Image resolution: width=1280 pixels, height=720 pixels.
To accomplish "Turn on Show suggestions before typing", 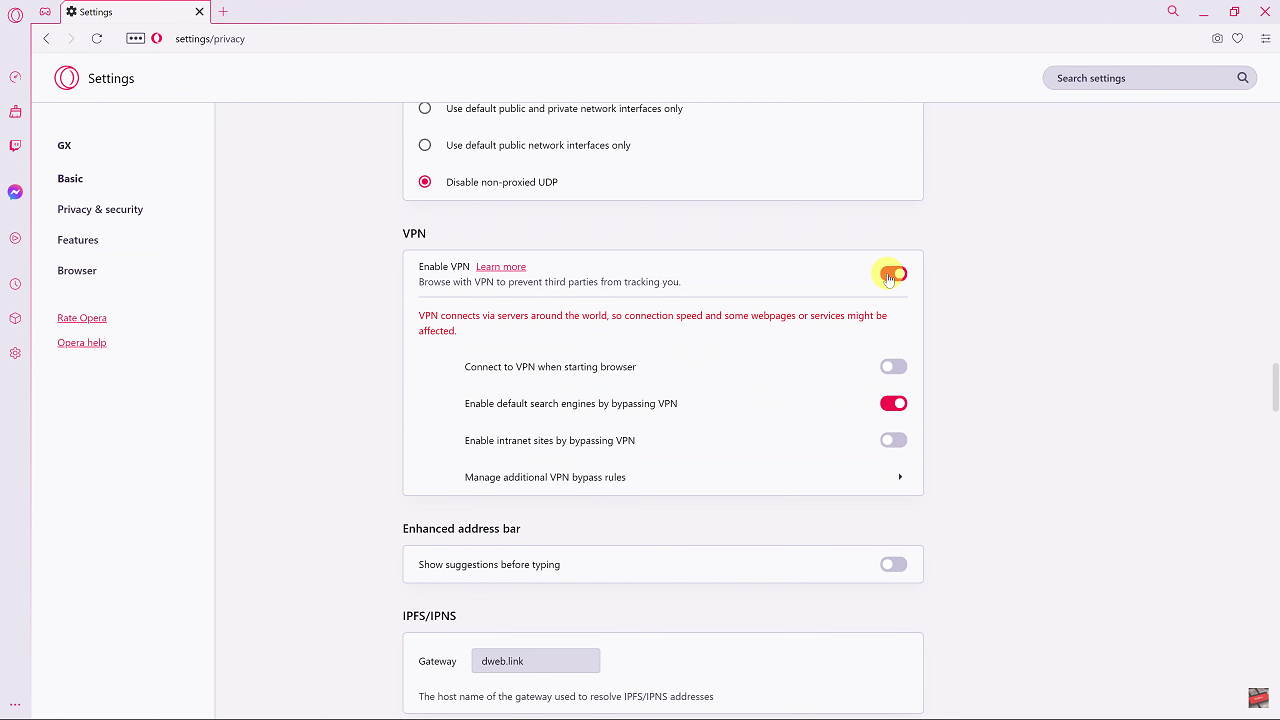I will (893, 565).
